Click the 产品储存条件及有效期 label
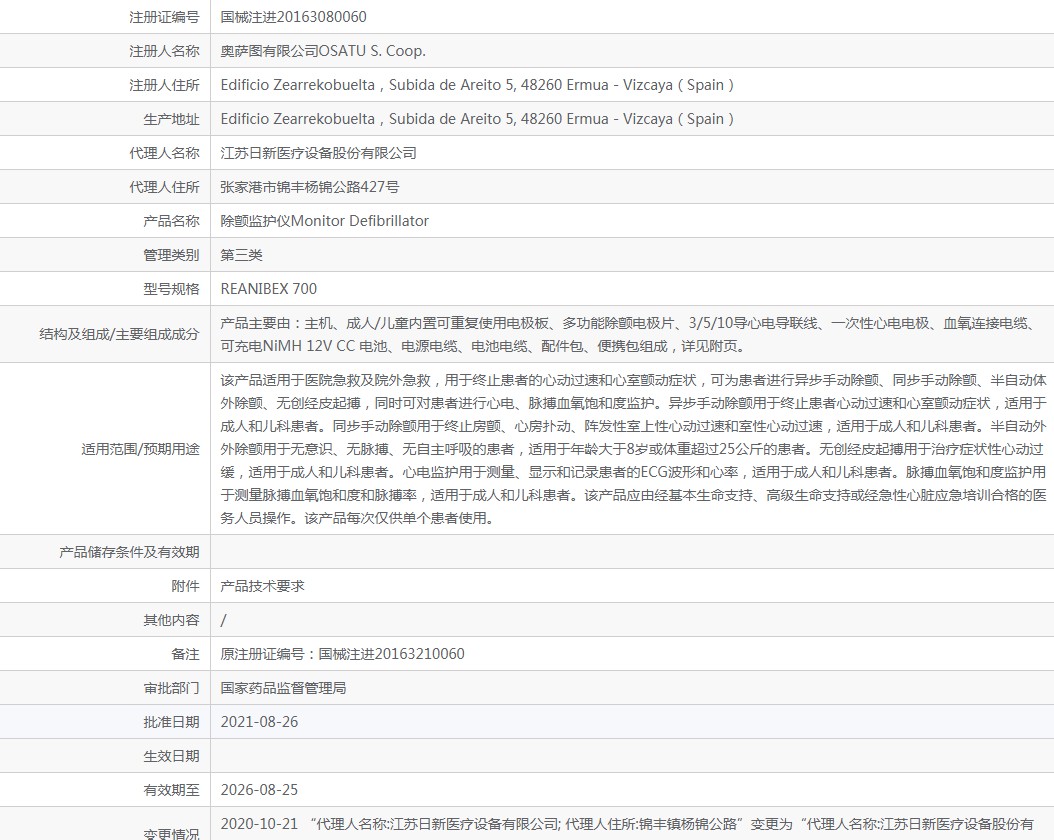This screenshot has width=1054, height=840. (x=129, y=552)
